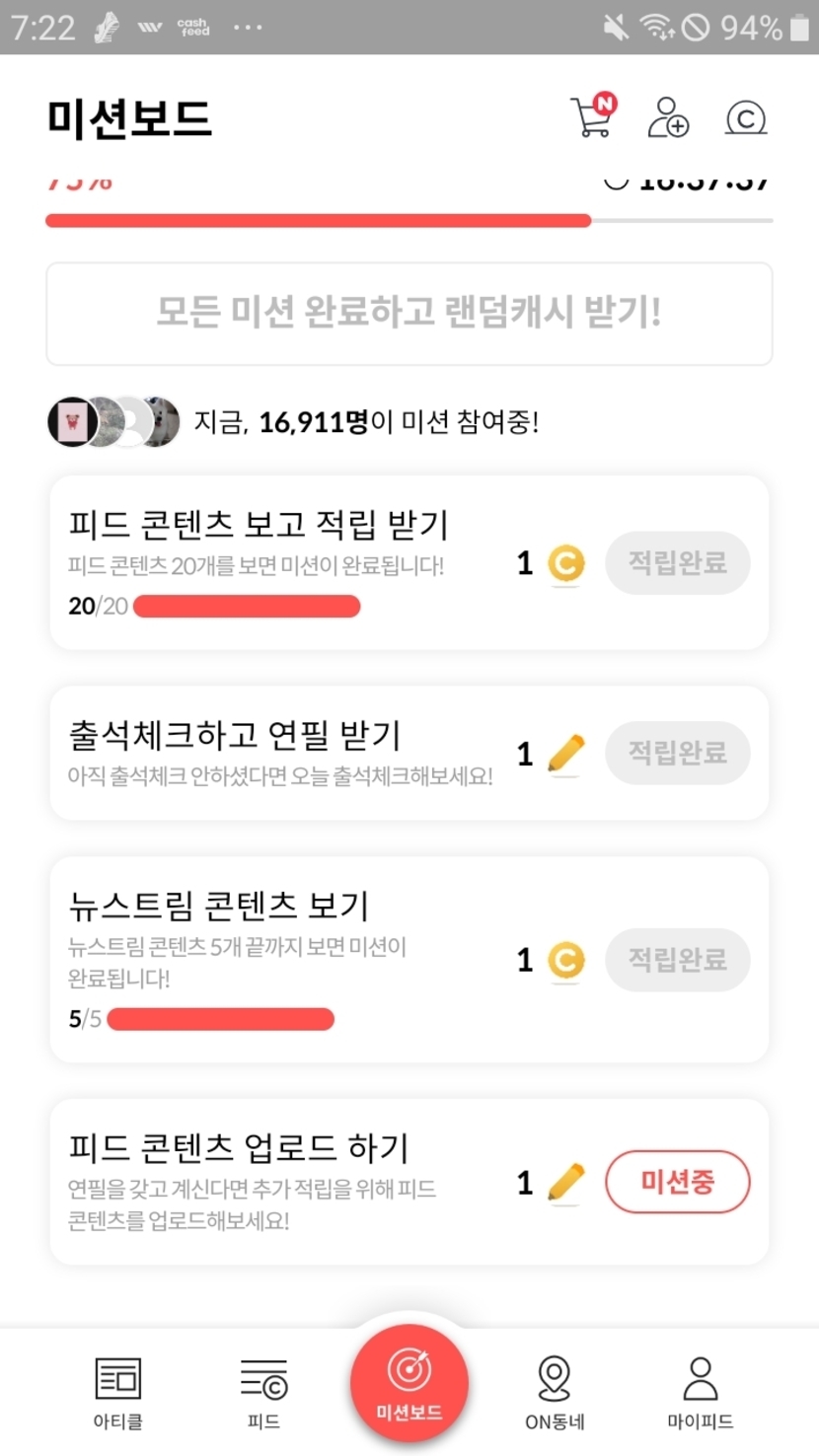Open the cash coin balance icon
819x1456 pixels.
point(746,118)
